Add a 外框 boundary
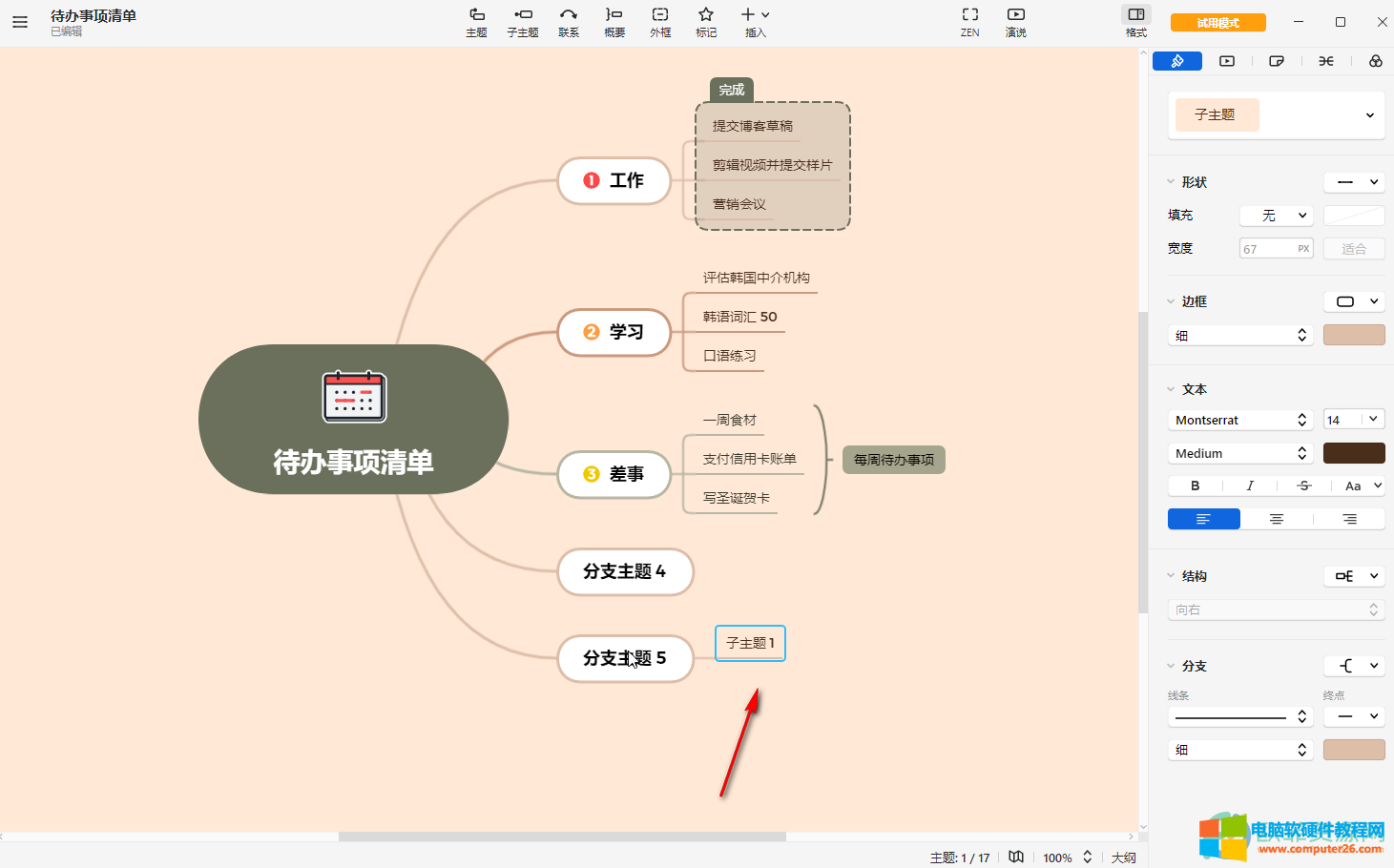This screenshot has height=868, width=1394. [660, 22]
